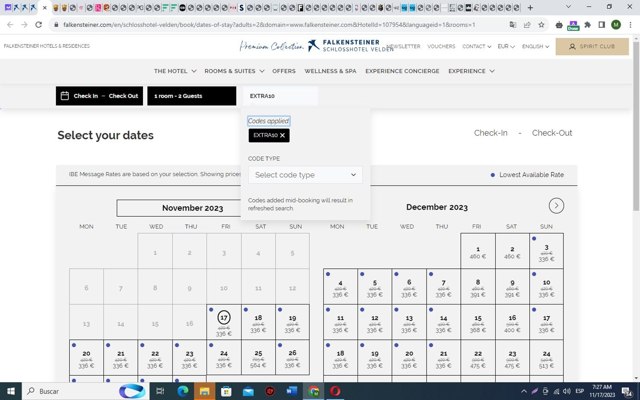Open the Chrome three-dot menu
Image resolution: width=640 pixels, height=400 pixels.
click(x=631, y=25)
